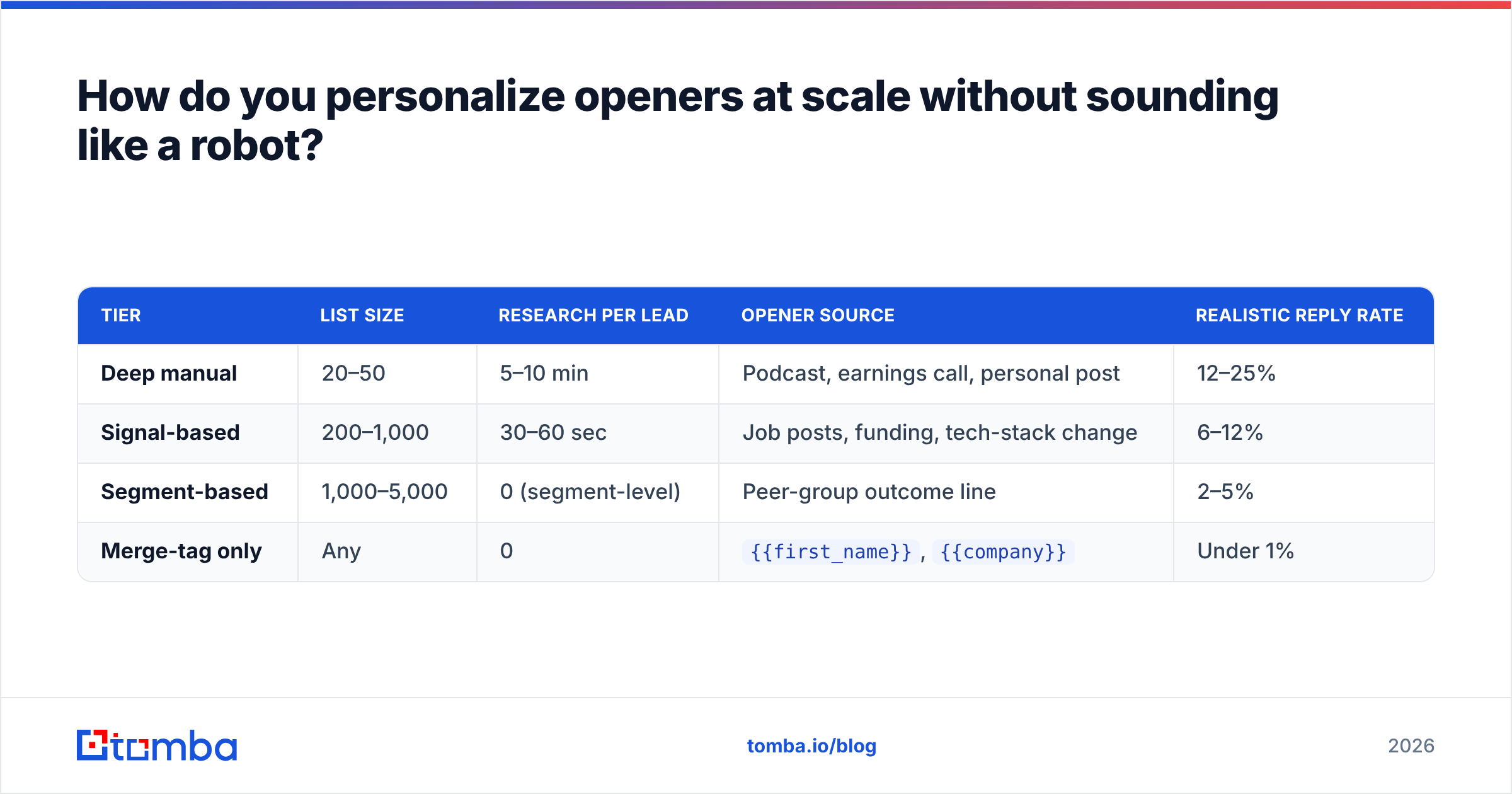
Task: Click the headline about personalizing openers
Action: pos(678,120)
